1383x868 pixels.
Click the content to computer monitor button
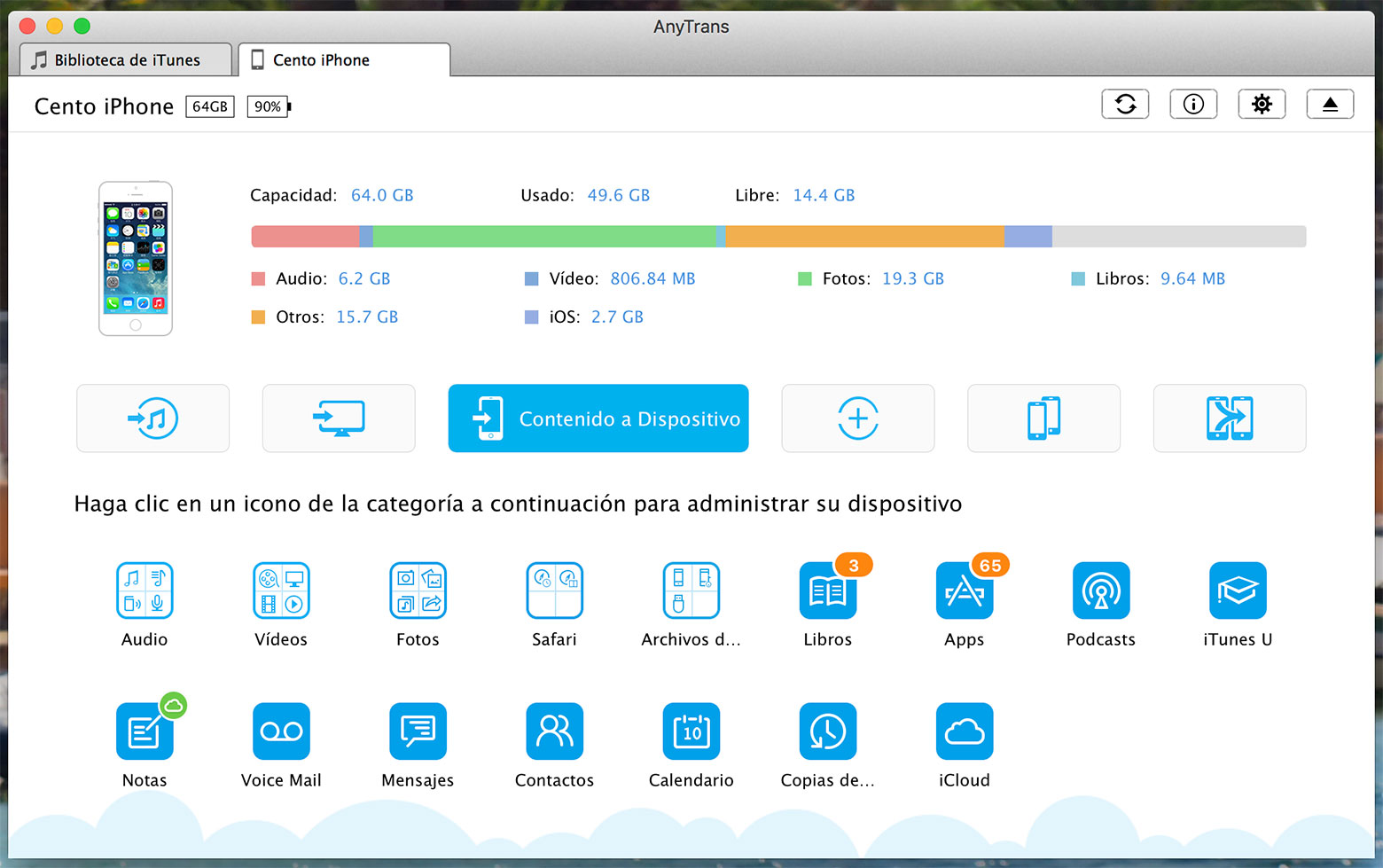pyautogui.click(x=339, y=418)
